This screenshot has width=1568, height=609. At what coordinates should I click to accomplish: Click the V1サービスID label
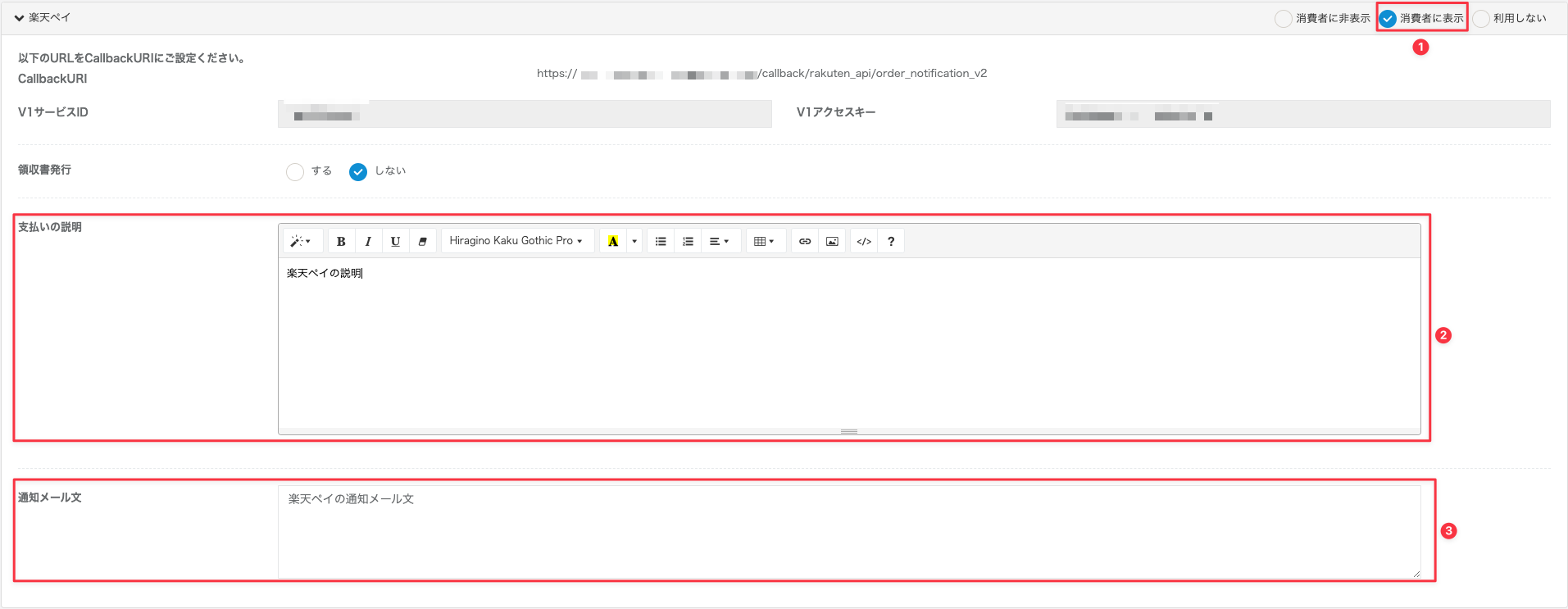pos(53,112)
